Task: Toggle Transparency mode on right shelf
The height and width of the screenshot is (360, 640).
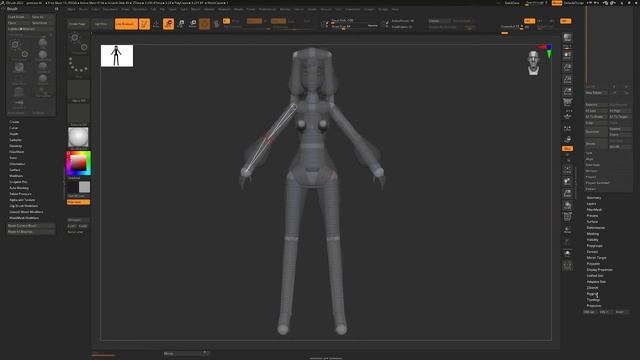Action: point(567,230)
